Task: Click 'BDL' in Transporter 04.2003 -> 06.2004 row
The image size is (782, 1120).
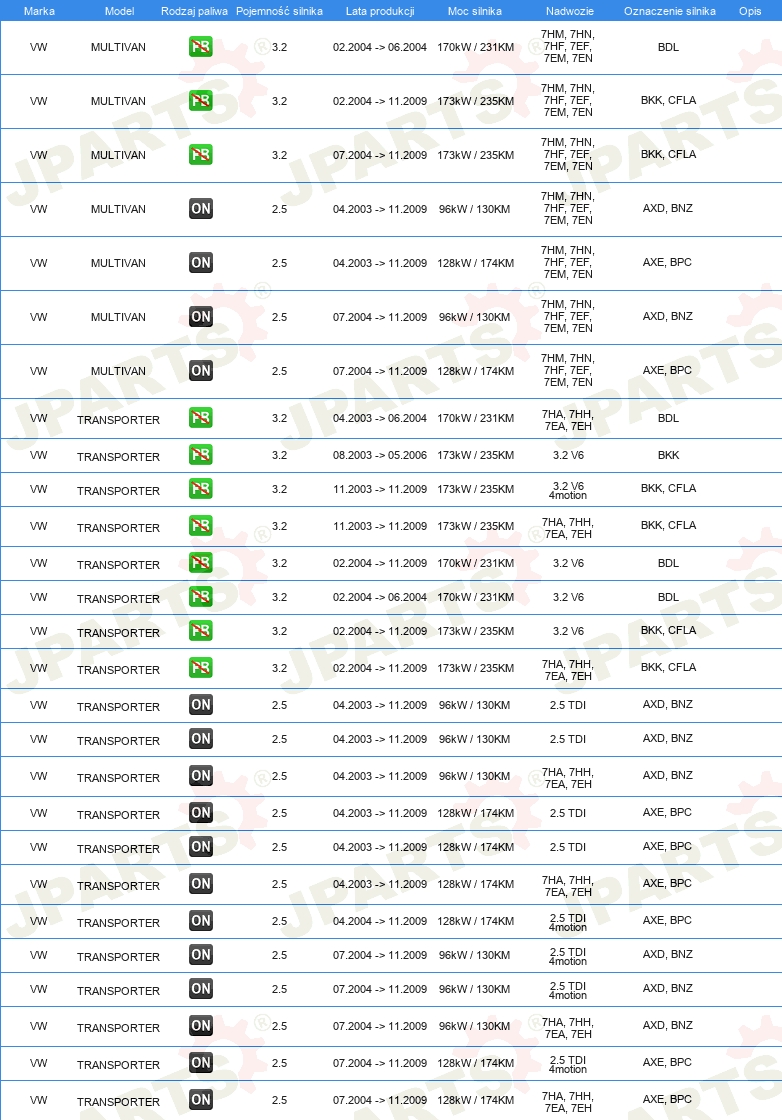Action: 668,418
